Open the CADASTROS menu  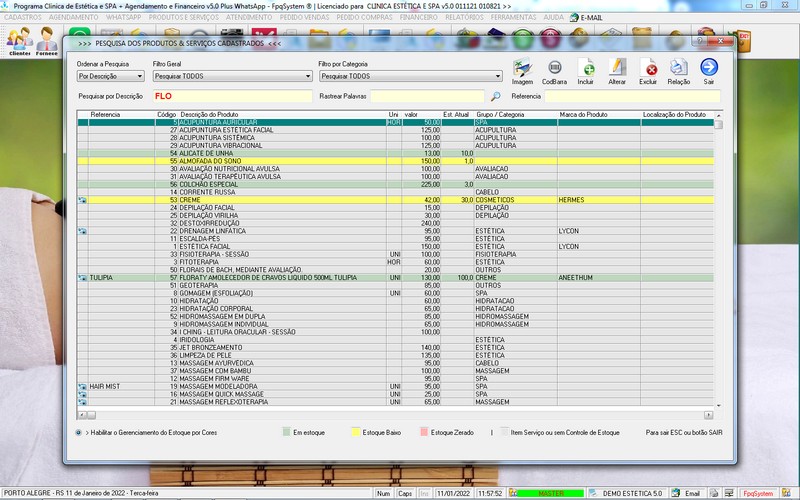pos(22,17)
